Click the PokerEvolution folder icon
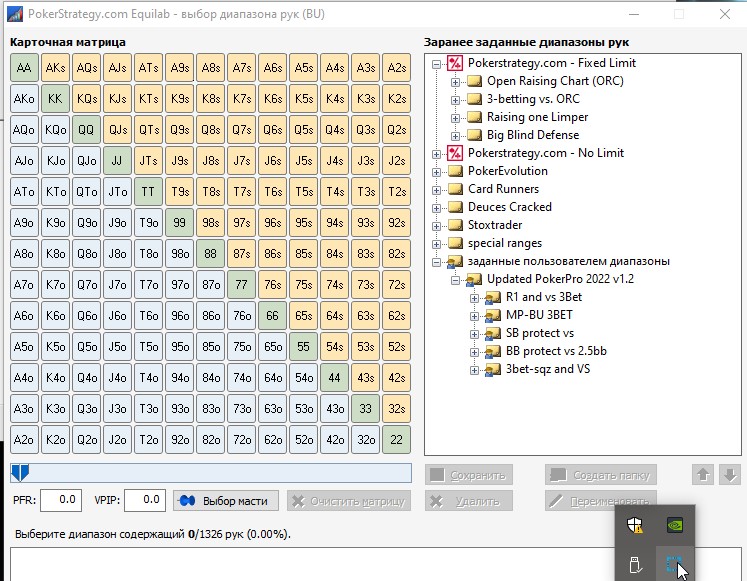Image resolution: width=747 pixels, height=581 pixels. tap(455, 171)
